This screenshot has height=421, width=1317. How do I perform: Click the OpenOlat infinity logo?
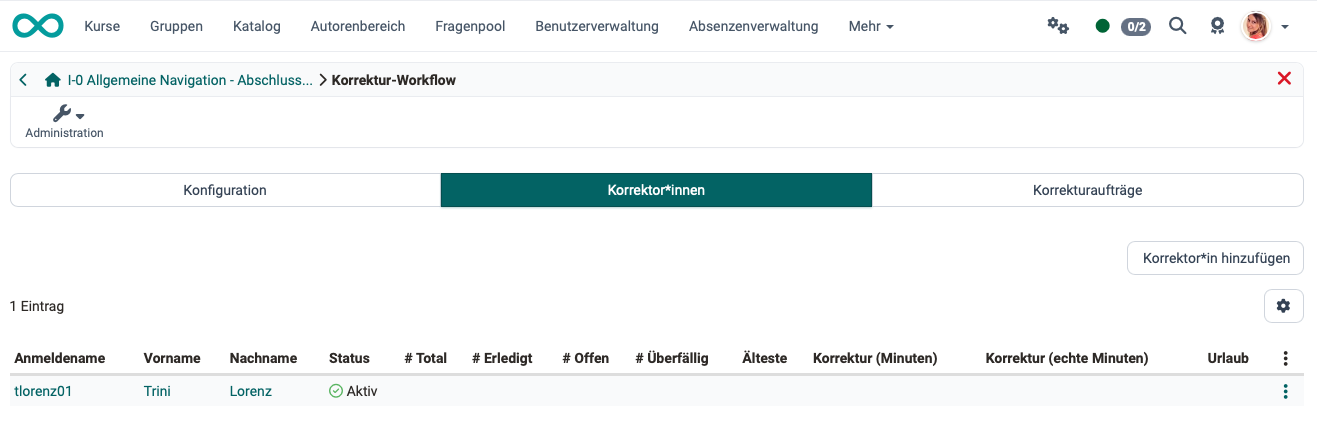[x=38, y=26]
